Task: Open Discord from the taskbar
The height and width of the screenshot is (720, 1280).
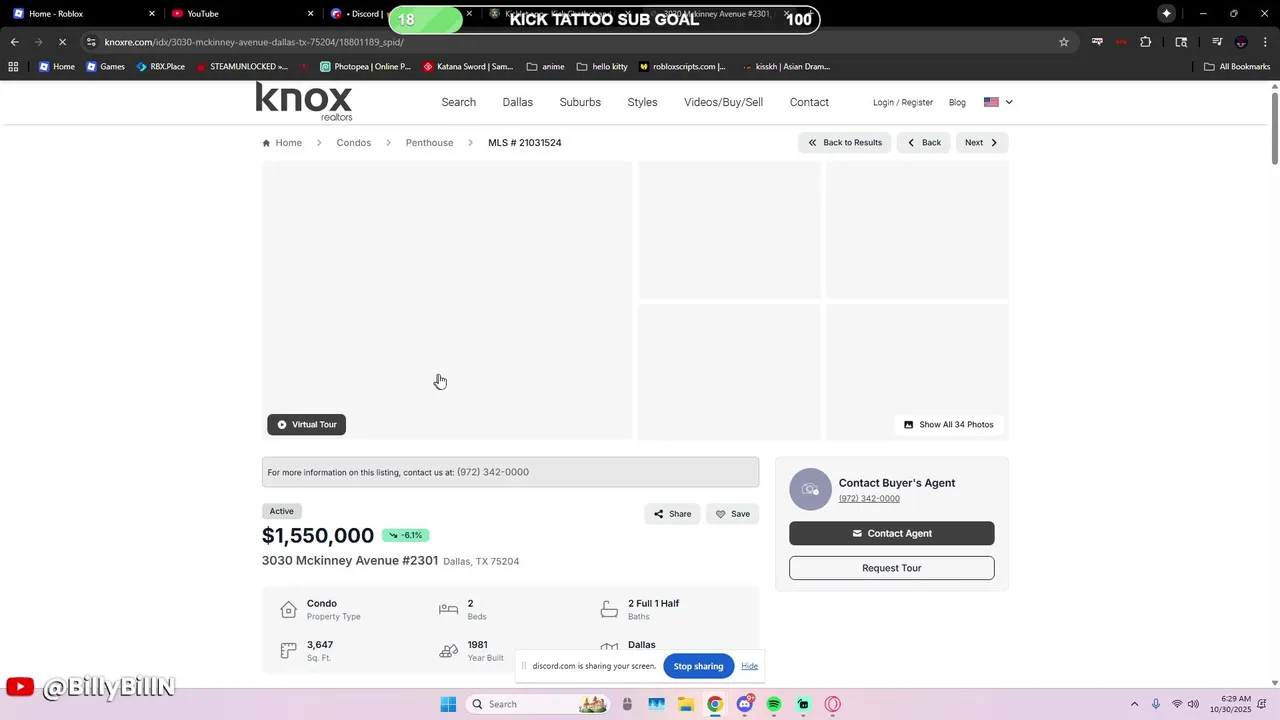Action: coord(744,704)
